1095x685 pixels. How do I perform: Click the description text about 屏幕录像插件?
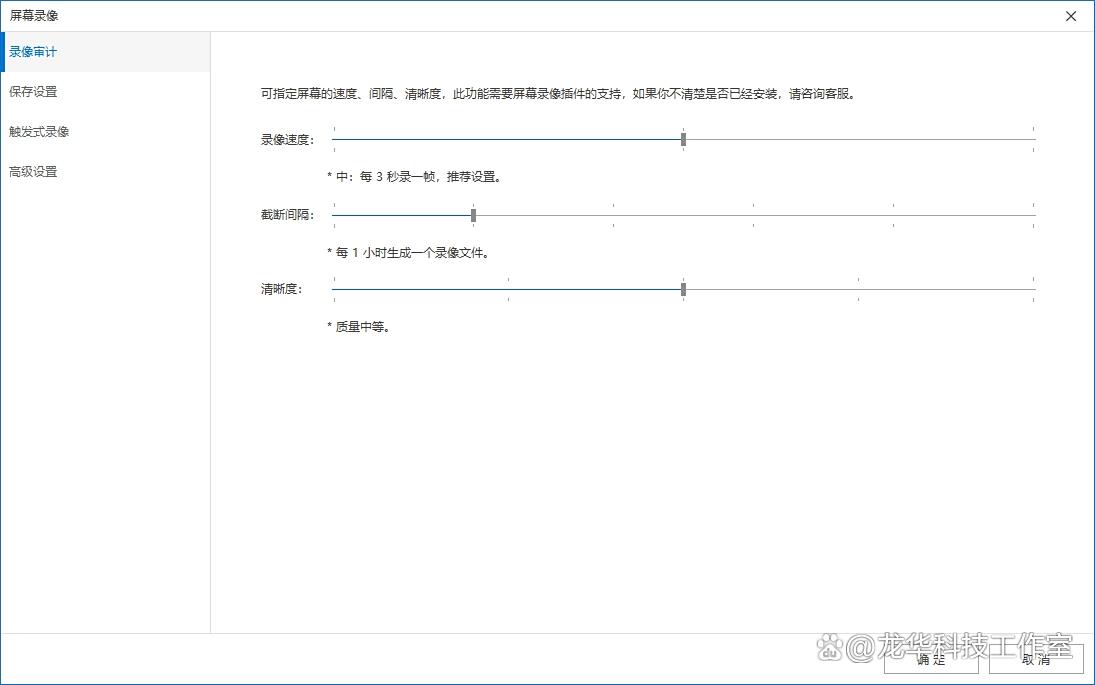(558, 94)
